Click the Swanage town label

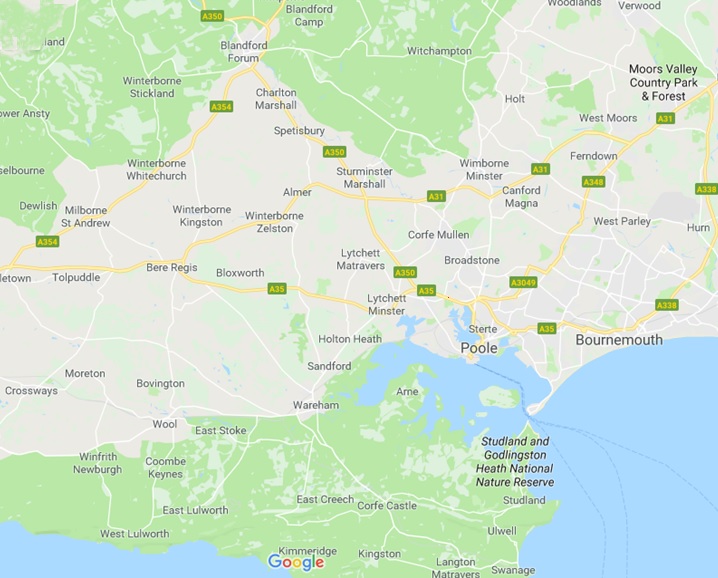(513, 570)
